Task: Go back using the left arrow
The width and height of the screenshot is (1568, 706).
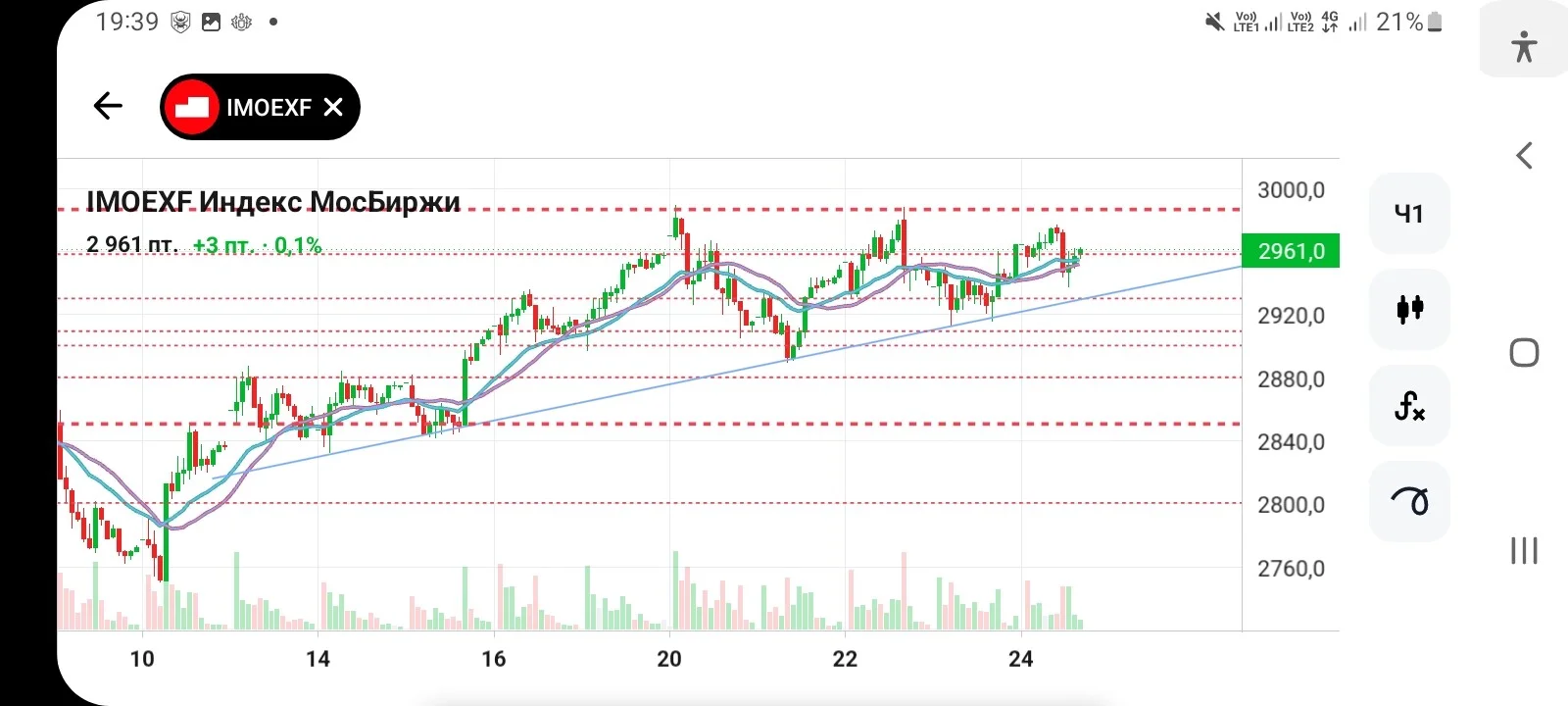Action: (108, 106)
